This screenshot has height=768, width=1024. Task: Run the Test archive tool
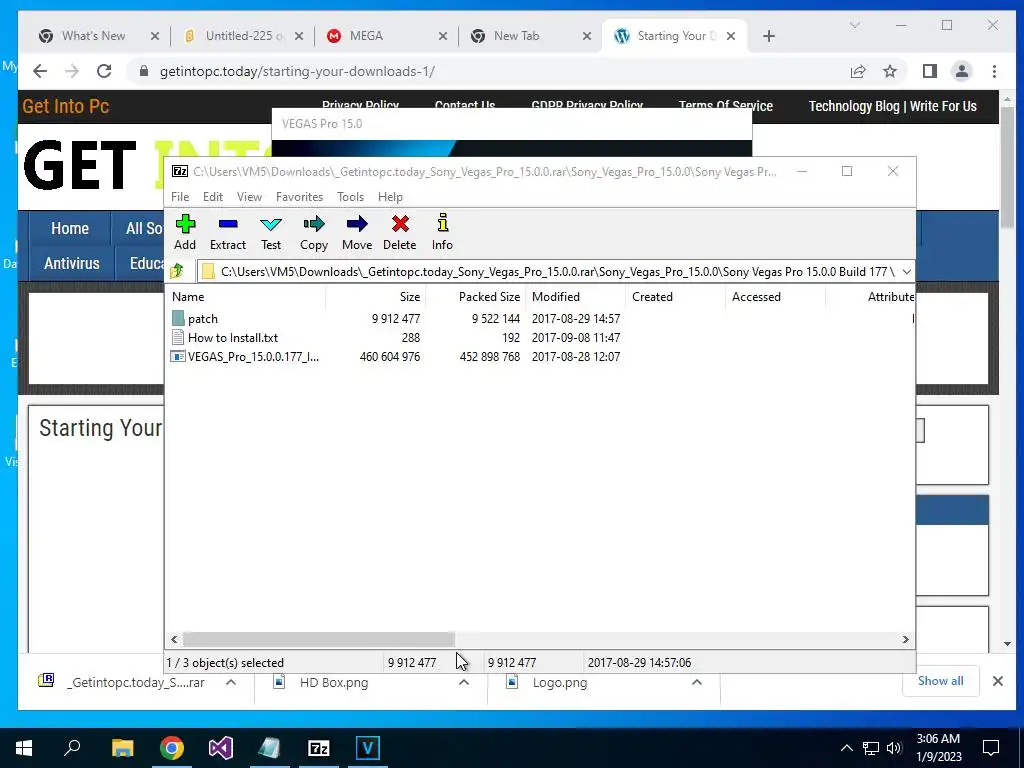[271, 232]
